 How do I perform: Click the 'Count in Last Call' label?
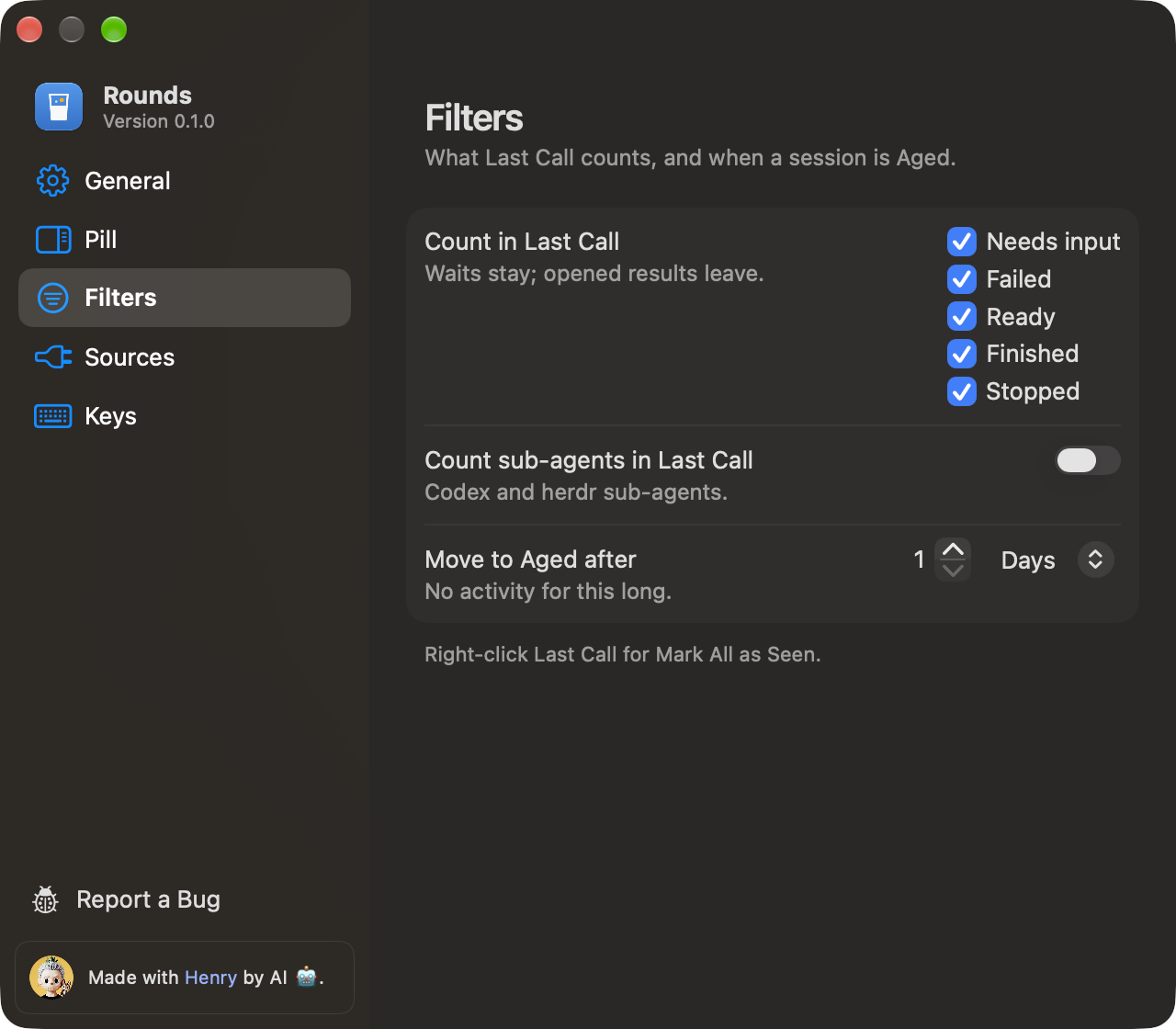click(522, 242)
